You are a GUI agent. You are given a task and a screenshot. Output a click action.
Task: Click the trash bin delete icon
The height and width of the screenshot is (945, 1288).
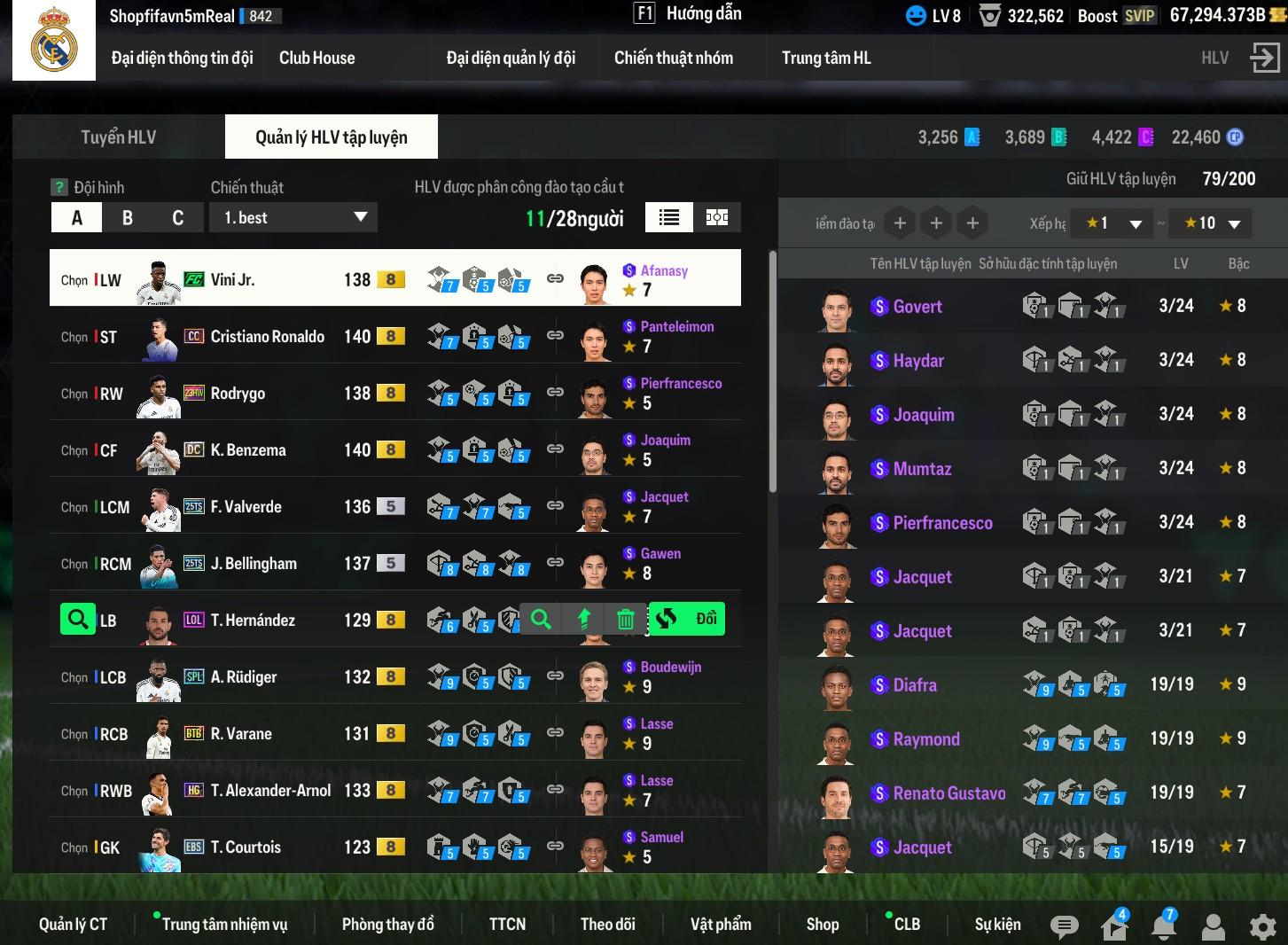(626, 619)
